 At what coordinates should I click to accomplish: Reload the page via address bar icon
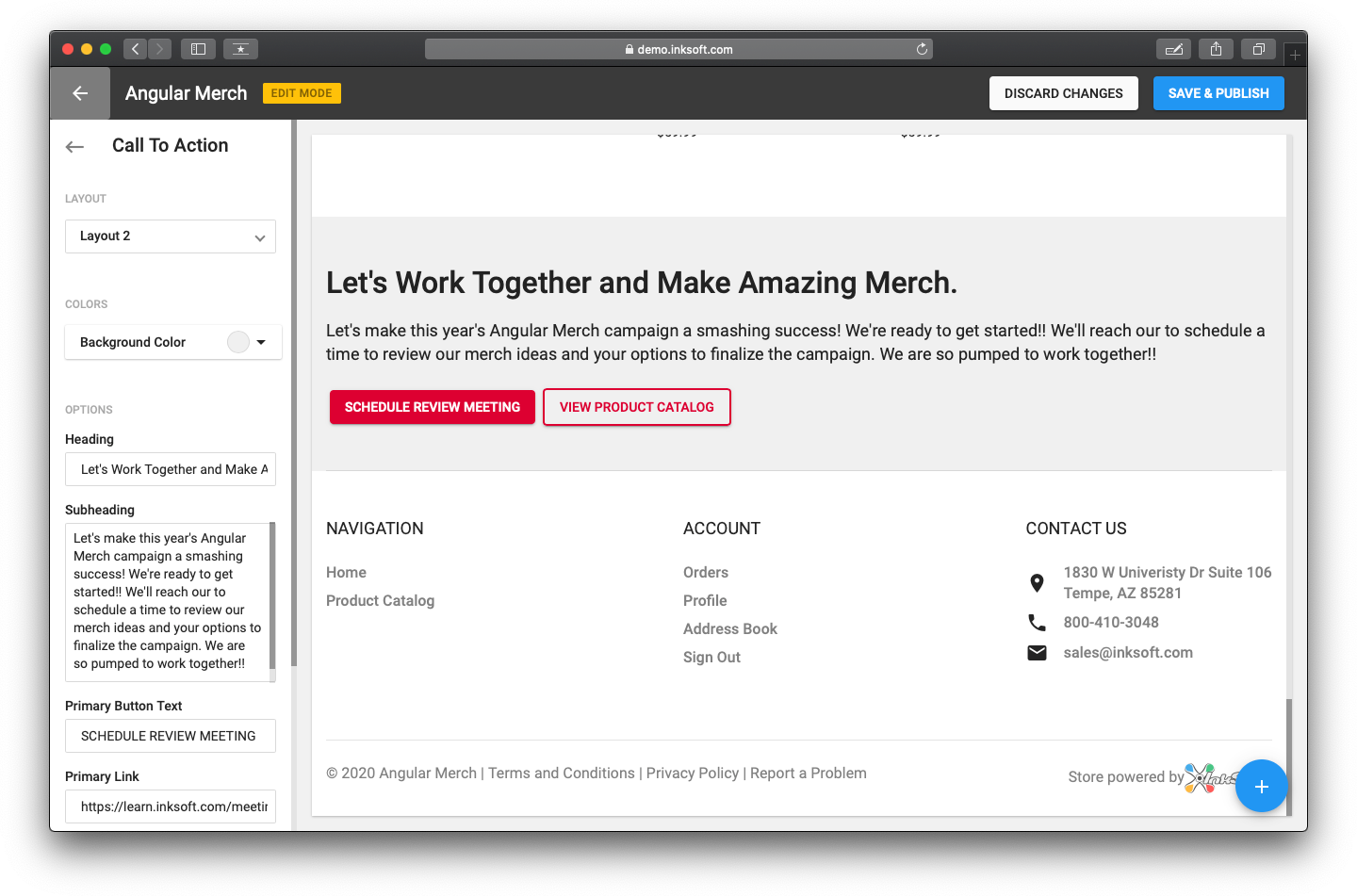[922, 49]
